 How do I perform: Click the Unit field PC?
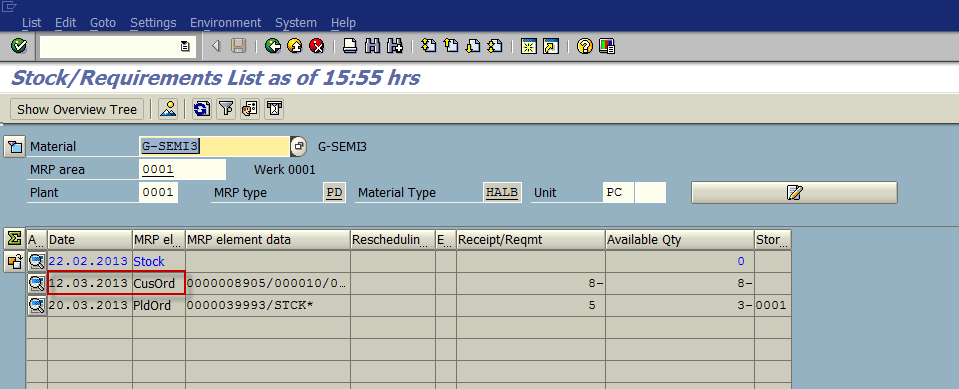point(618,193)
